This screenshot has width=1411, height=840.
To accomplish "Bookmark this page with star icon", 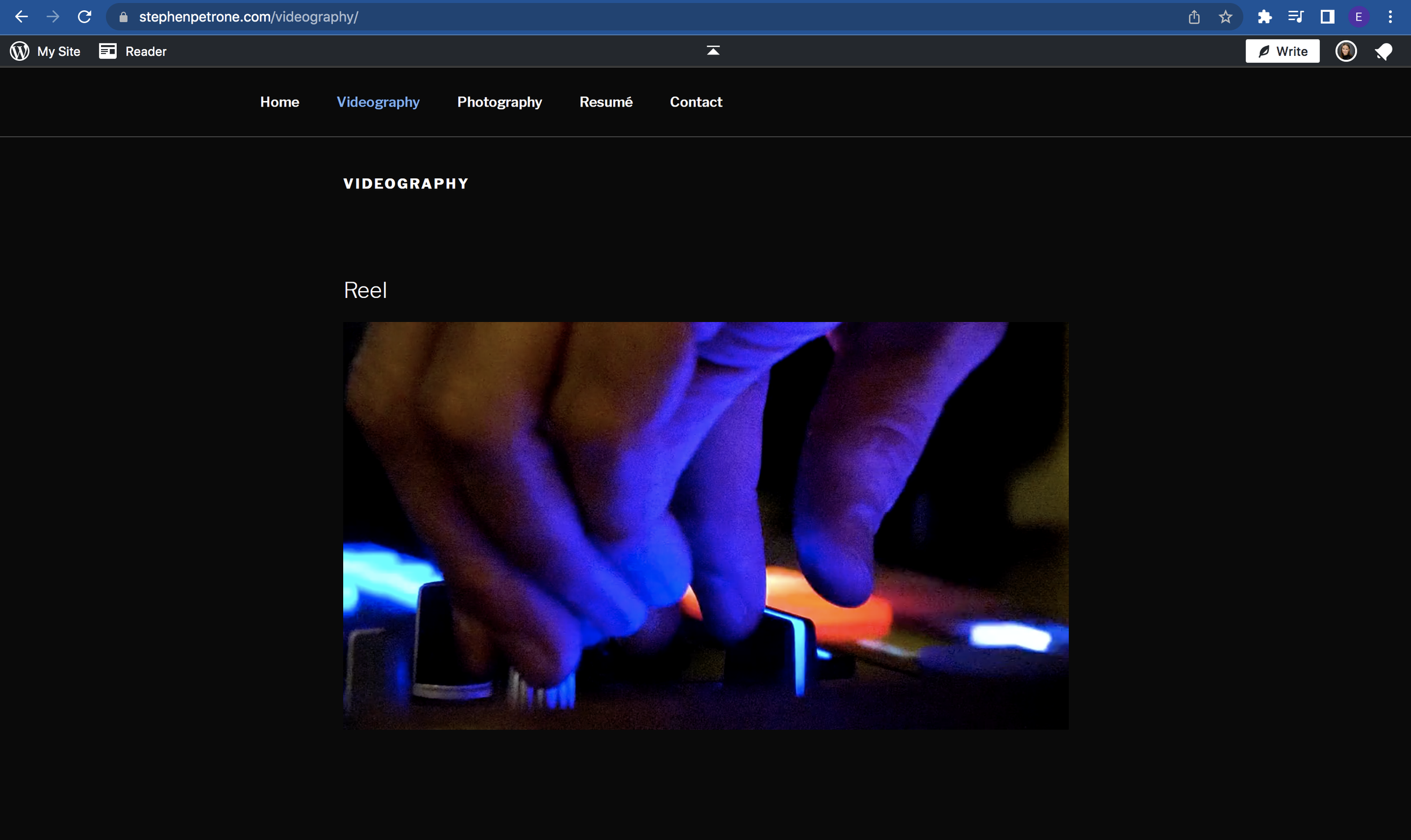I will coord(1225,17).
